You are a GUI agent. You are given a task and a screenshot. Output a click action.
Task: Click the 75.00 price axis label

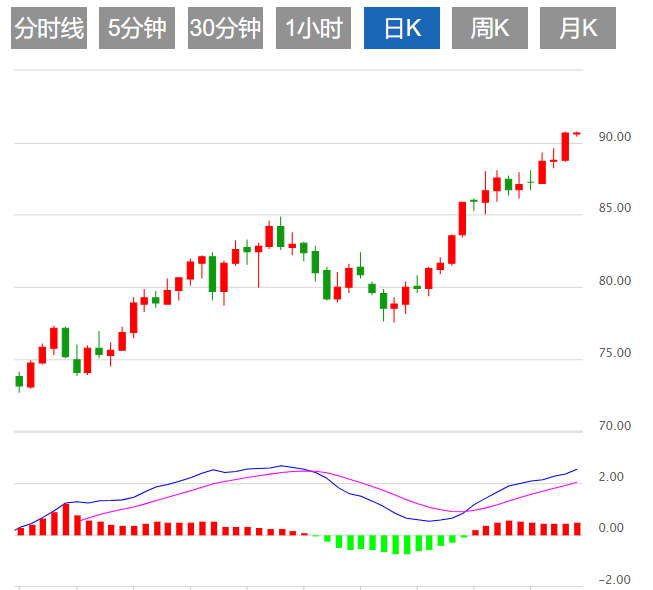tap(615, 353)
